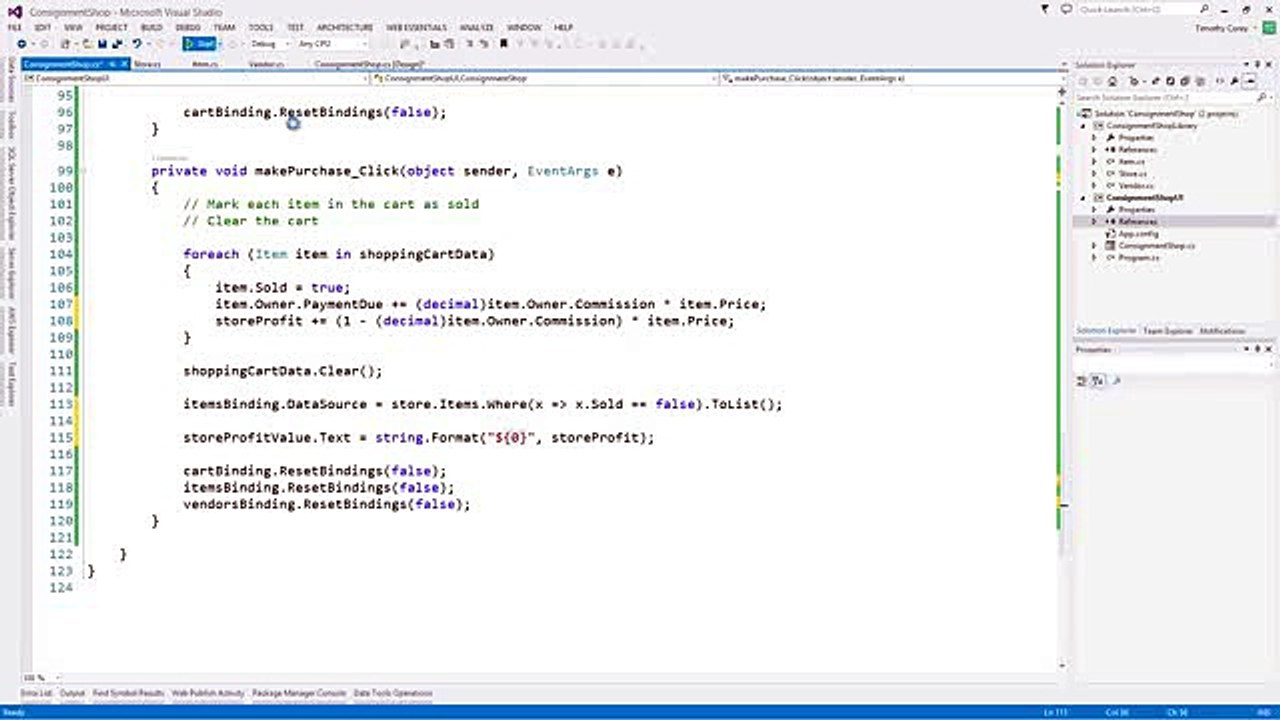The image size is (1280, 720).
Task: Undo the last action in toolbar
Action: (136, 44)
